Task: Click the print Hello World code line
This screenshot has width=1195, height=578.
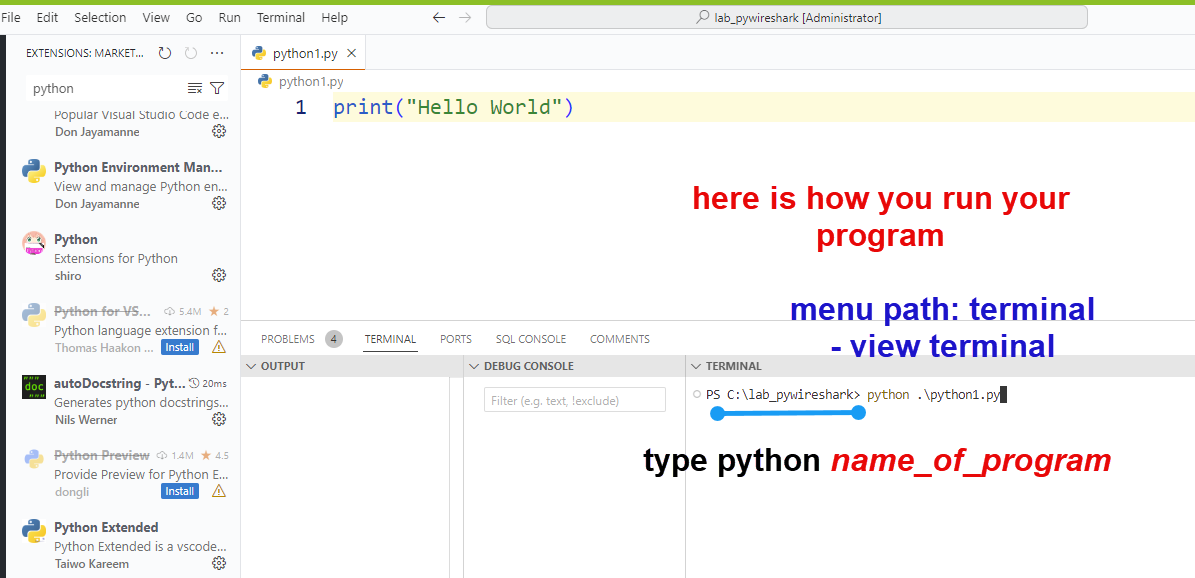Action: point(453,108)
